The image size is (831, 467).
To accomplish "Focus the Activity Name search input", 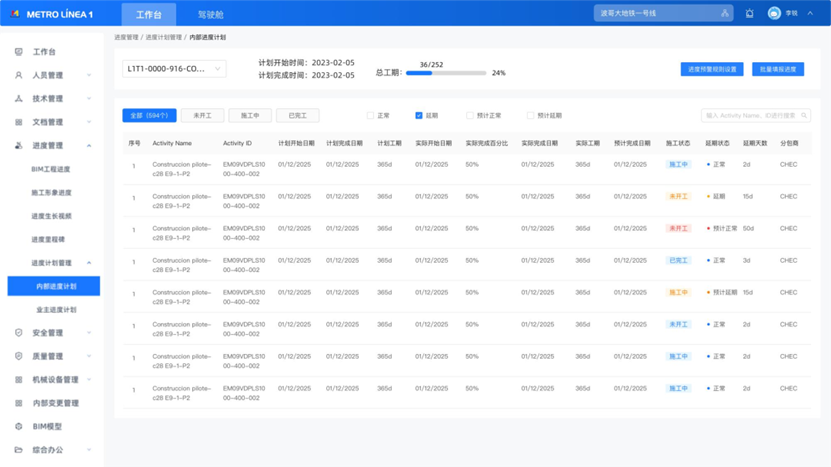I will point(756,116).
